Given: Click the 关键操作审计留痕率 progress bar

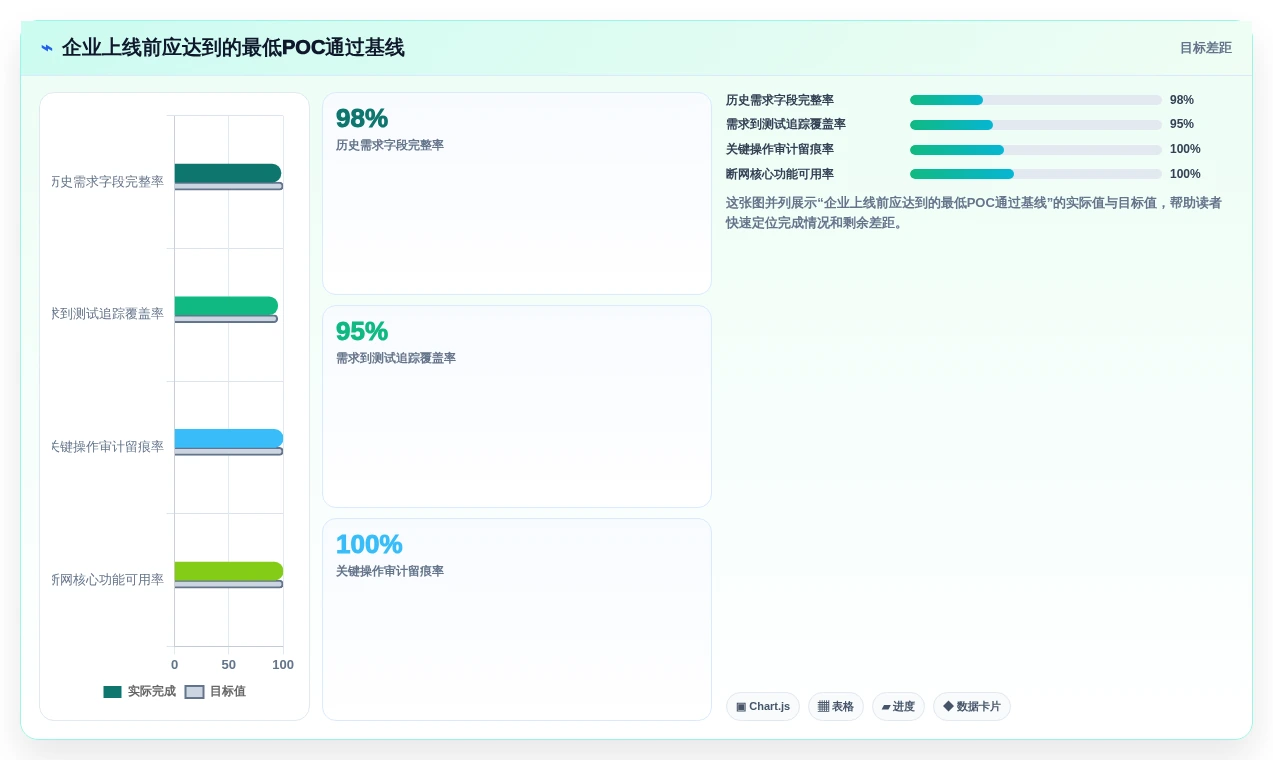Looking at the screenshot, I should 1036,150.
